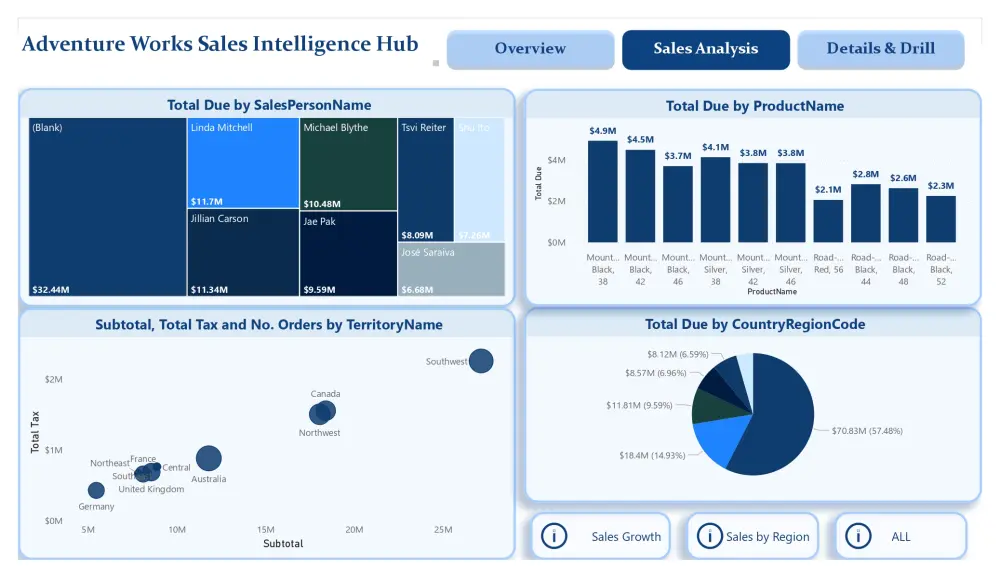Image resolution: width=1000 pixels, height=578 pixels.
Task: Click the $3.7M product bar
Action: [x=678, y=204]
